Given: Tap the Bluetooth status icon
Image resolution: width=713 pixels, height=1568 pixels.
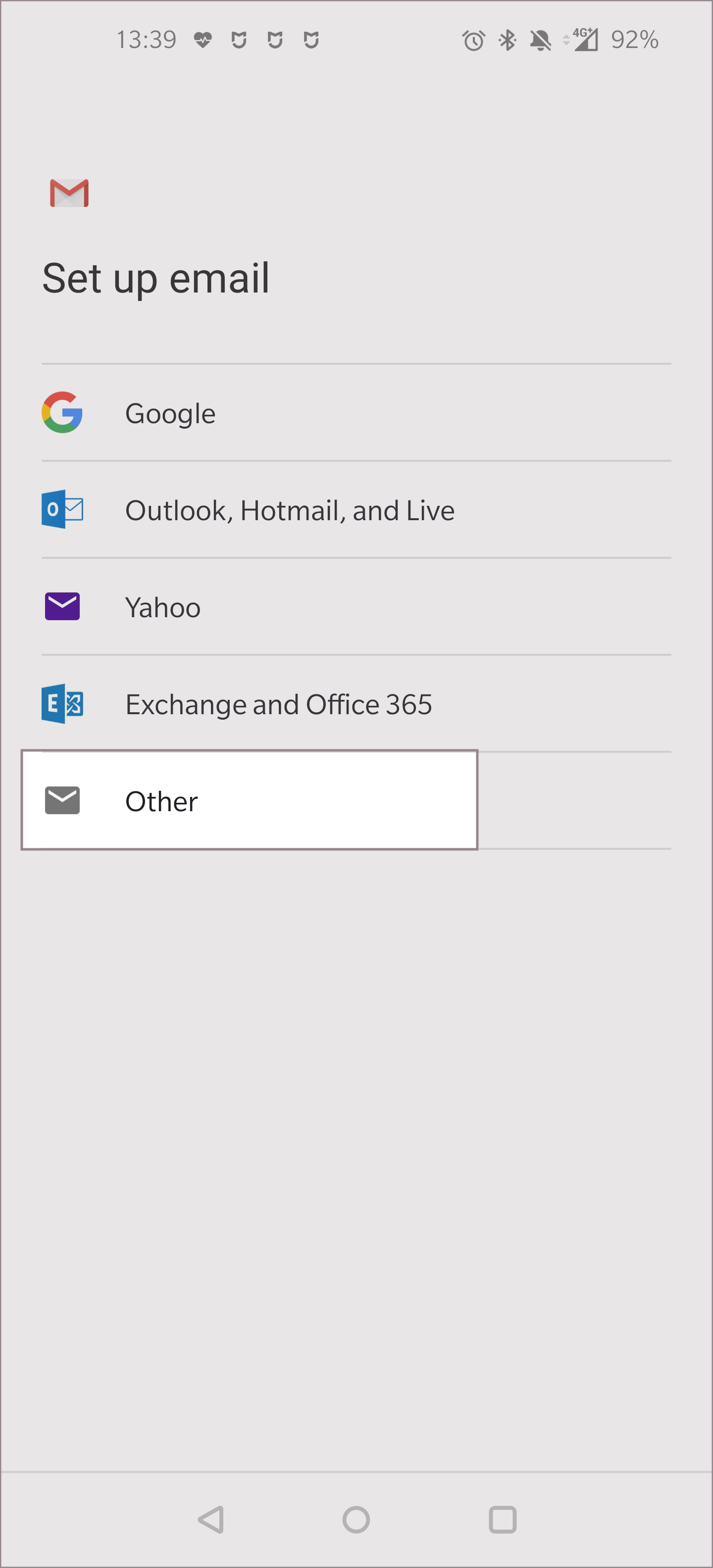Looking at the screenshot, I should [x=507, y=40].
